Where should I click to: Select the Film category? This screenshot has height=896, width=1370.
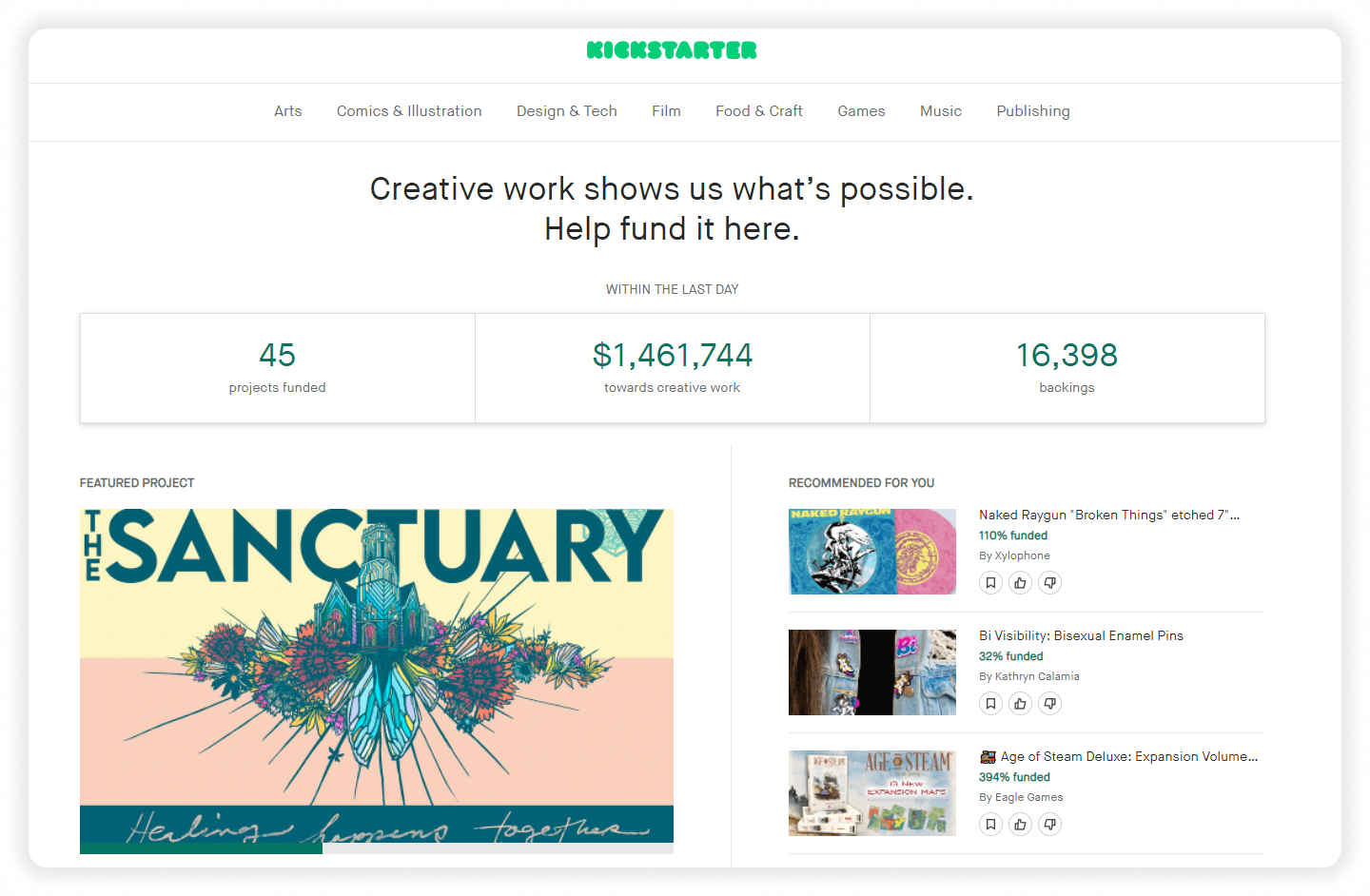(x=666, y=111)
